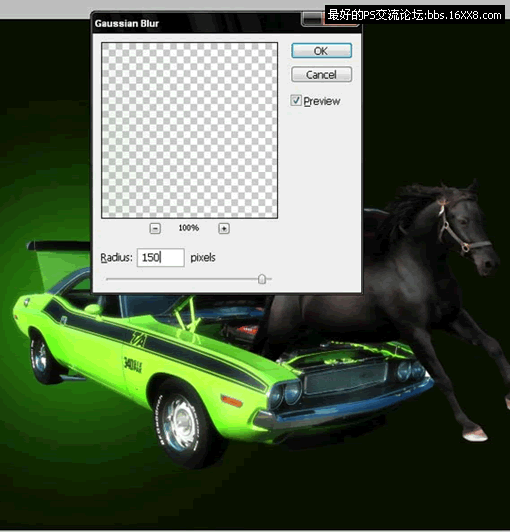
Task: Click the 100% preview zoom label
Action: (x=189, y=228)
